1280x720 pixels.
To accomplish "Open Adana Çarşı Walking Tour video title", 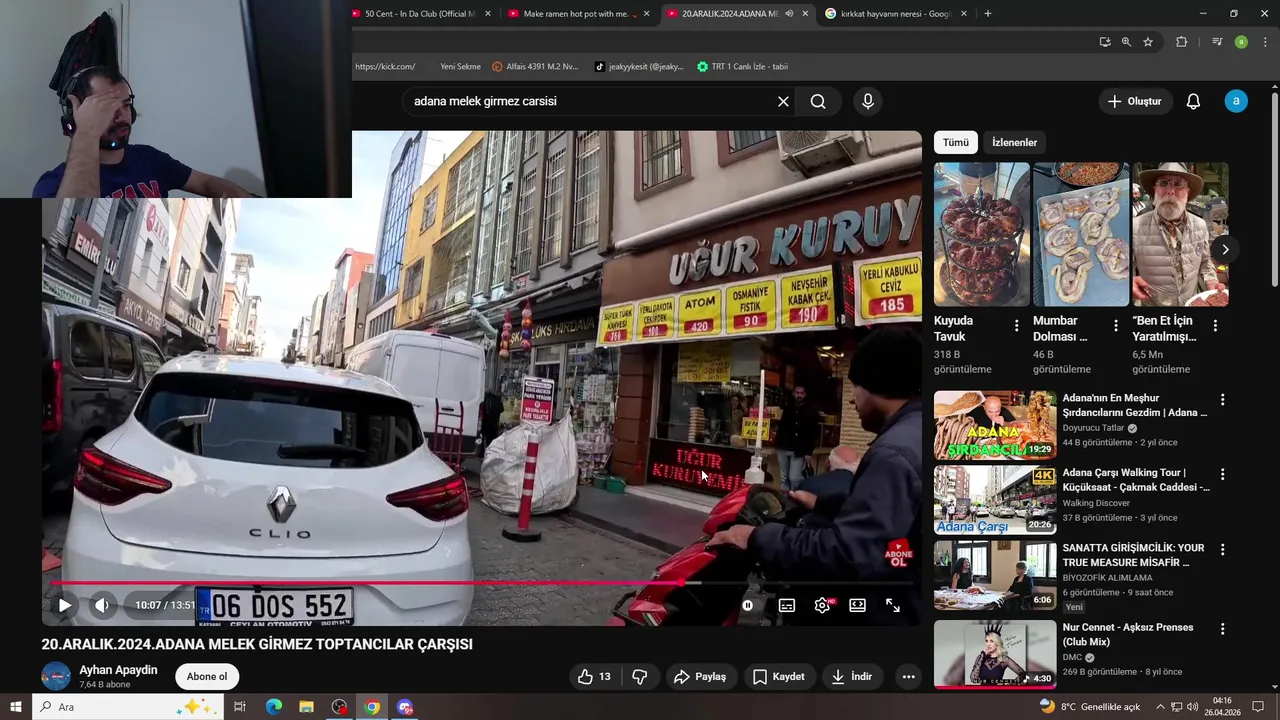I will pyautogui.click(x=1136, y=480).
